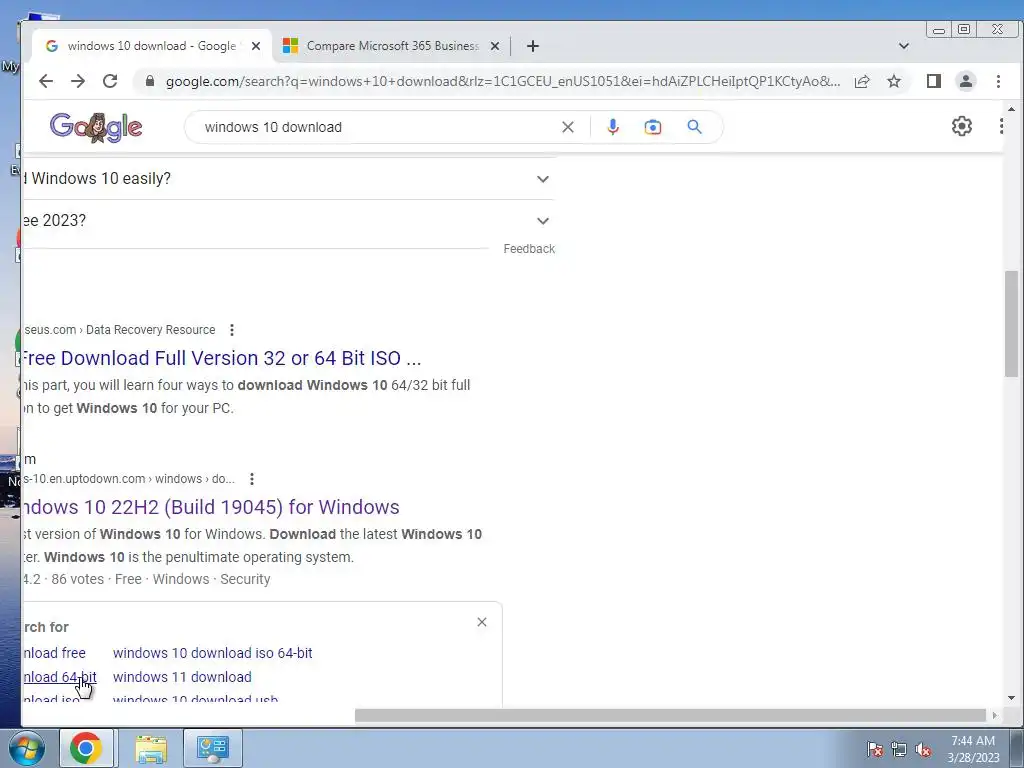This screenshot has height=768, width=1024.
Task: Submit search with the magnifier icon
Action: tap(694, 127)
